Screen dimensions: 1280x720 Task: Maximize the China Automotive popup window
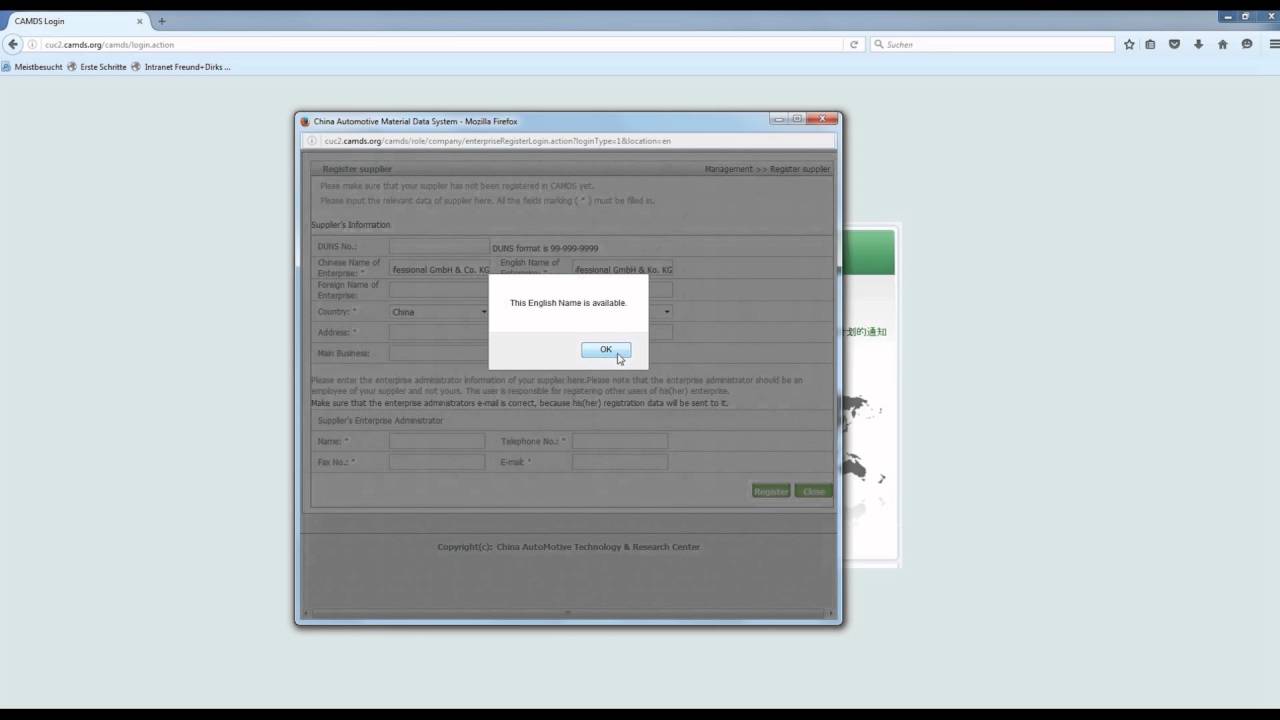coord(797,118)
